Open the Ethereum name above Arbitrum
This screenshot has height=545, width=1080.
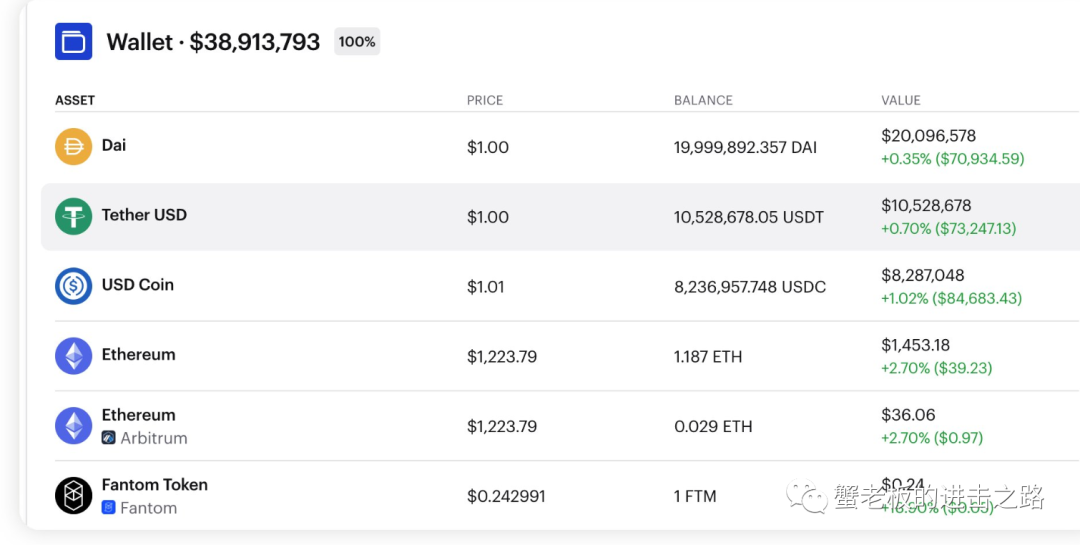[138, 415]
